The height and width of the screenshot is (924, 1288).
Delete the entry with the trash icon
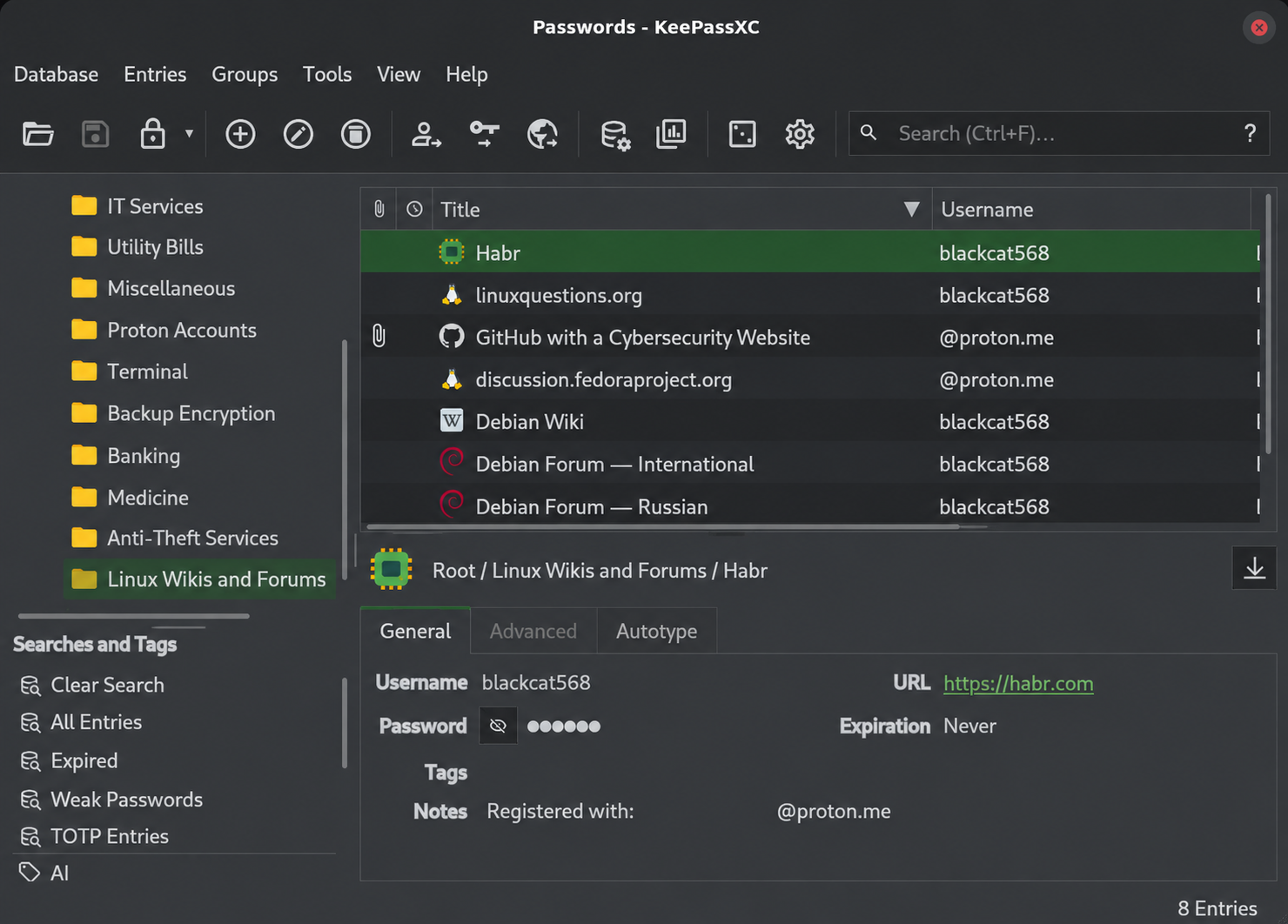[355, 134]
